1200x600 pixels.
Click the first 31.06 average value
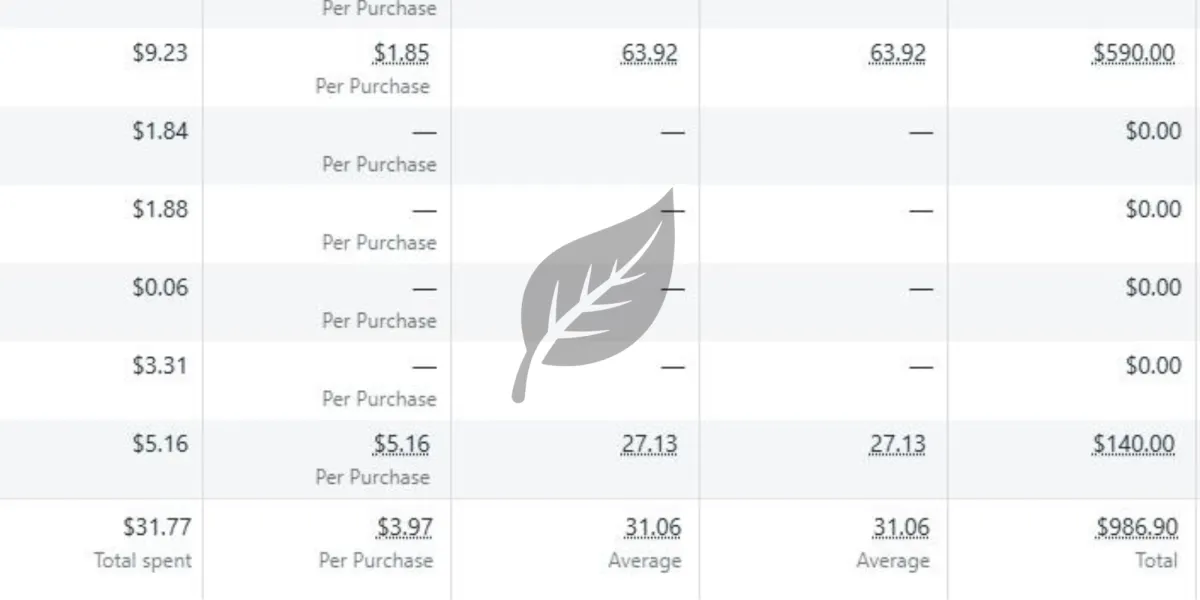coord(652,527)
